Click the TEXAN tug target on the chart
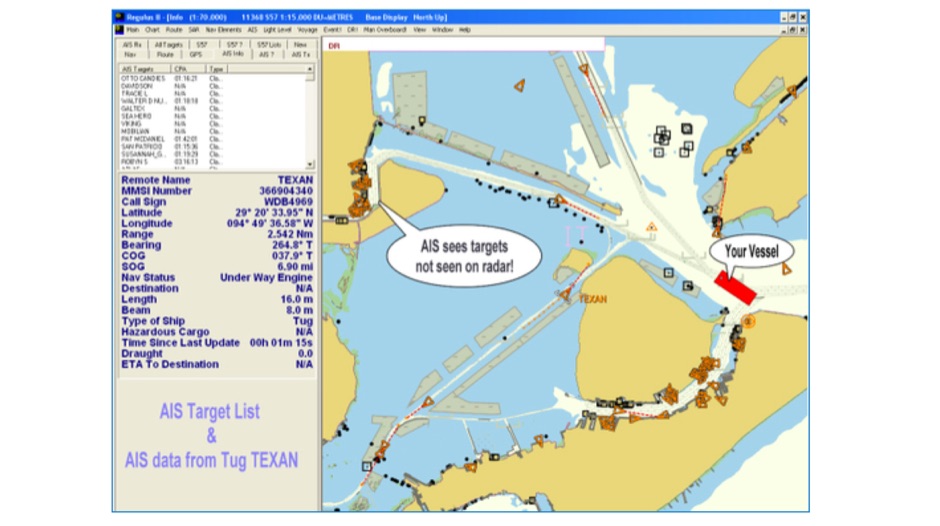Screen dimensions: 940x526 click(x=565, y=294)
